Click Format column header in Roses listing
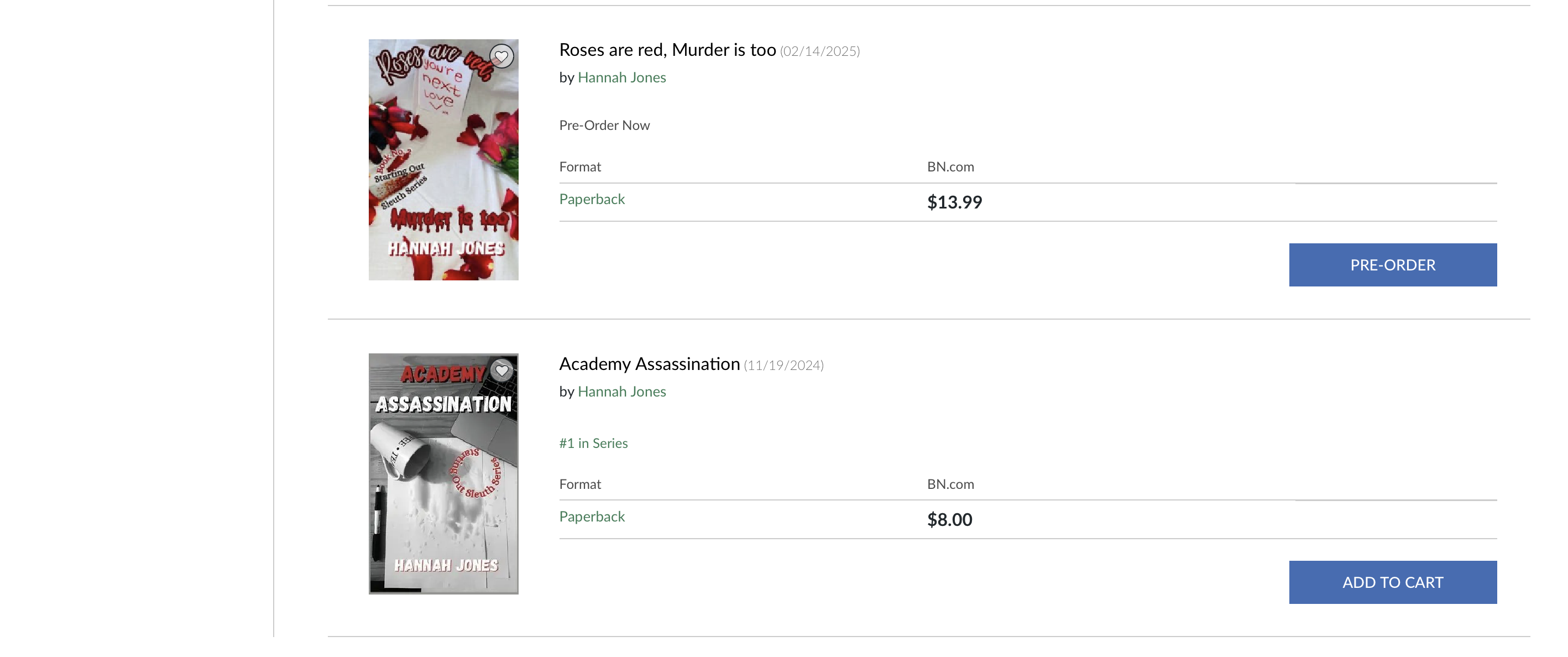 point(579,167)
